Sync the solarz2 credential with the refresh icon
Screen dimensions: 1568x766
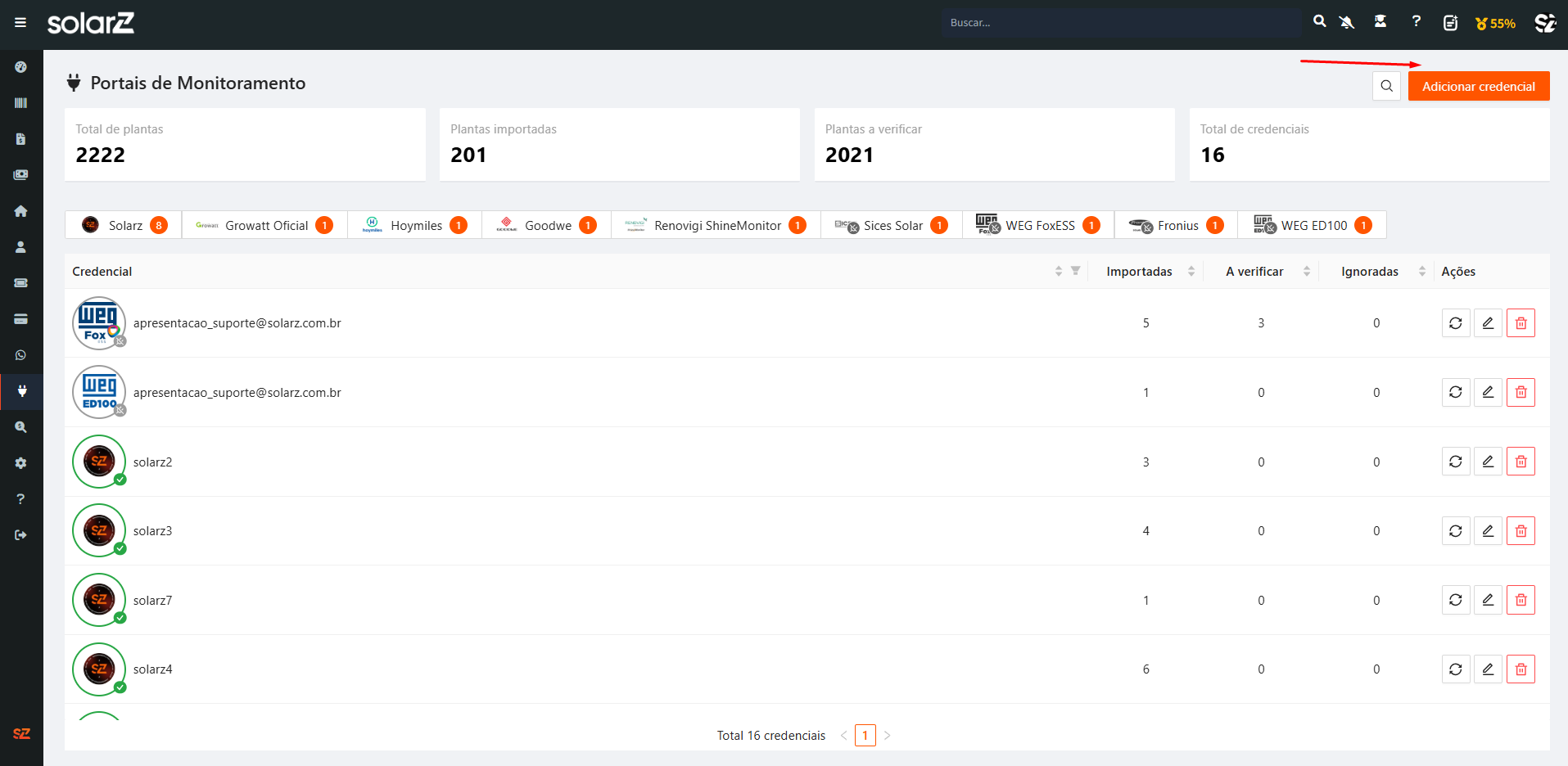(x=1455, y=462)
